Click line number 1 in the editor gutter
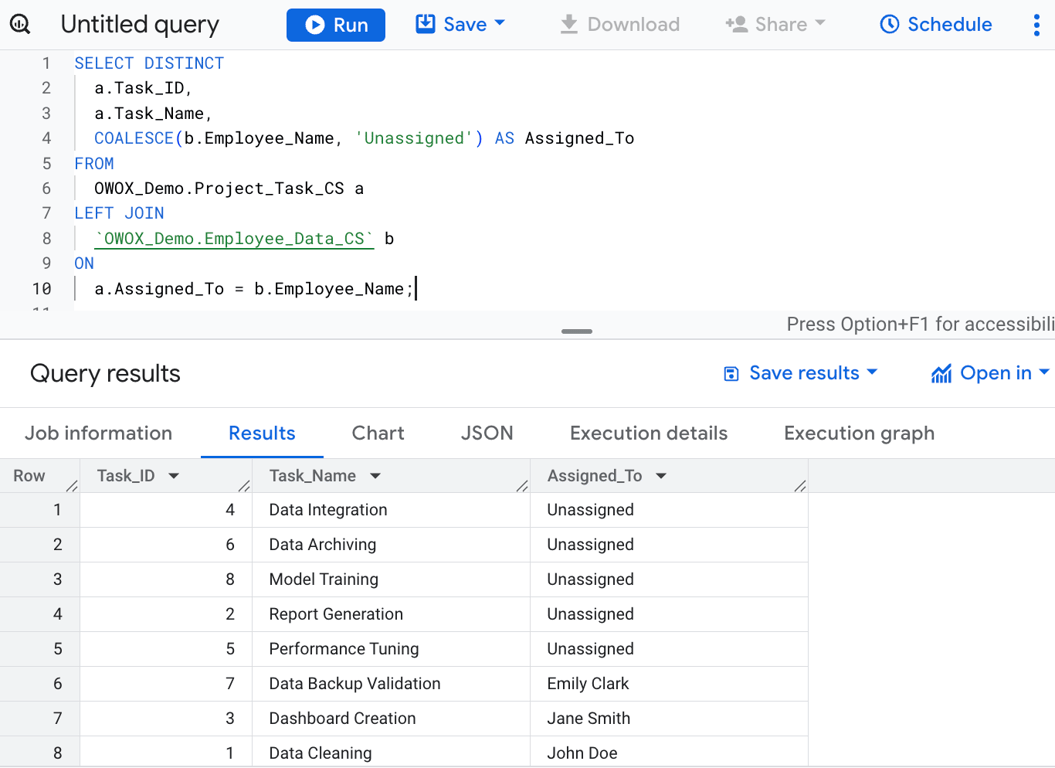 pos(46,63)
